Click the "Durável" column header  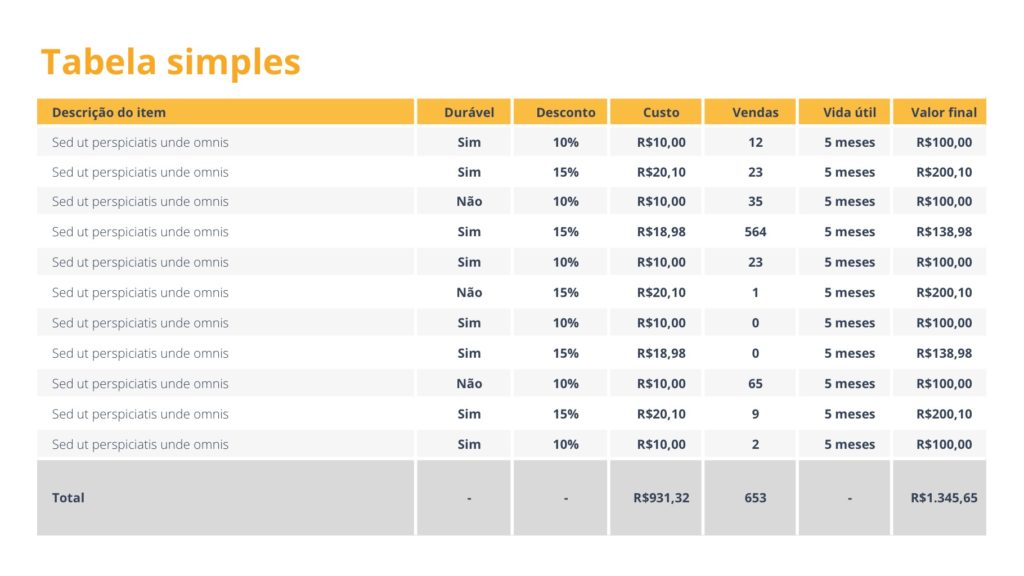point(469,112)
